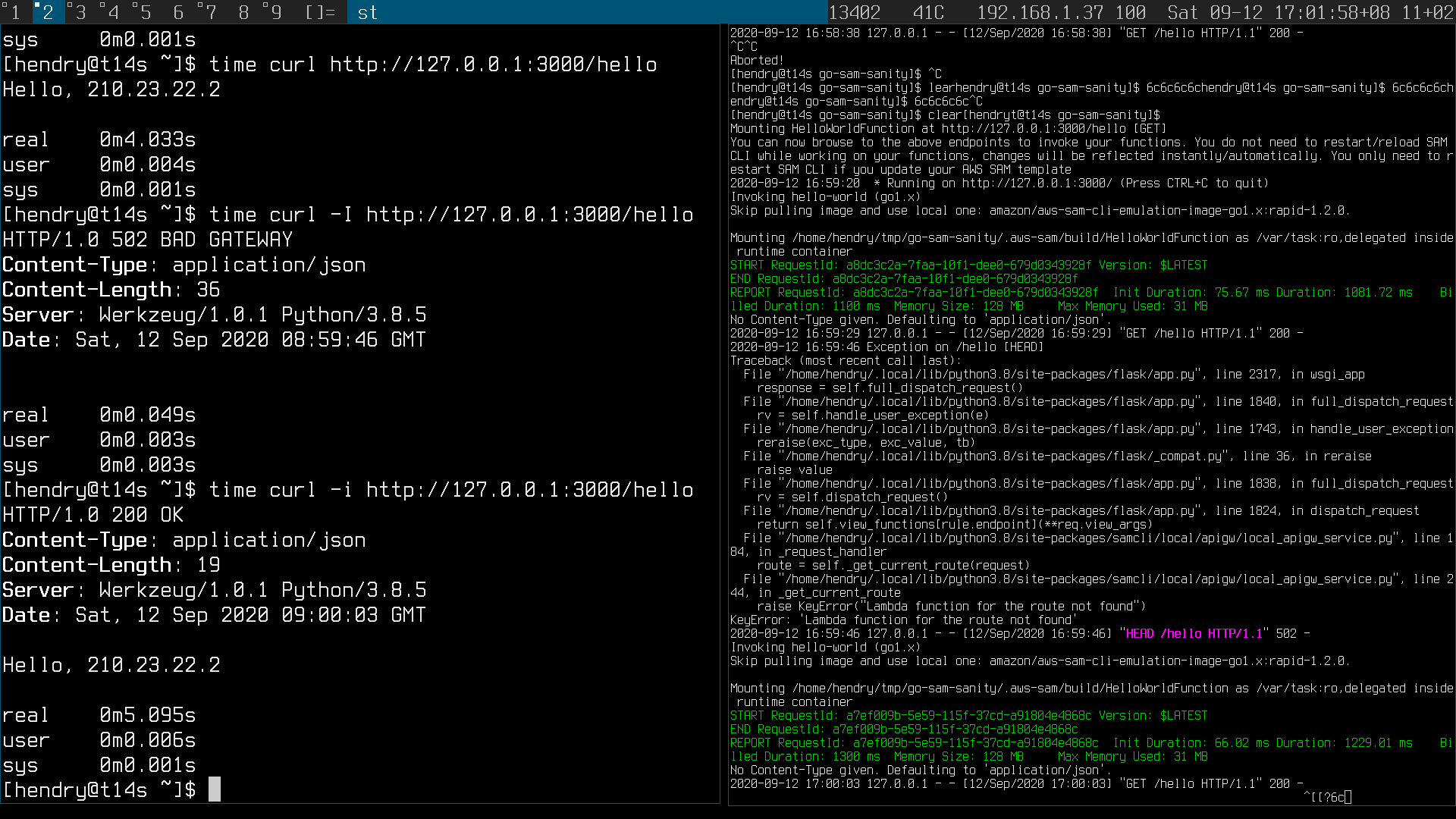Click 'reraise(exc_type, exc_value, tb)' line
This screenshot has height=819, width=1456.
tap(866, 443)
